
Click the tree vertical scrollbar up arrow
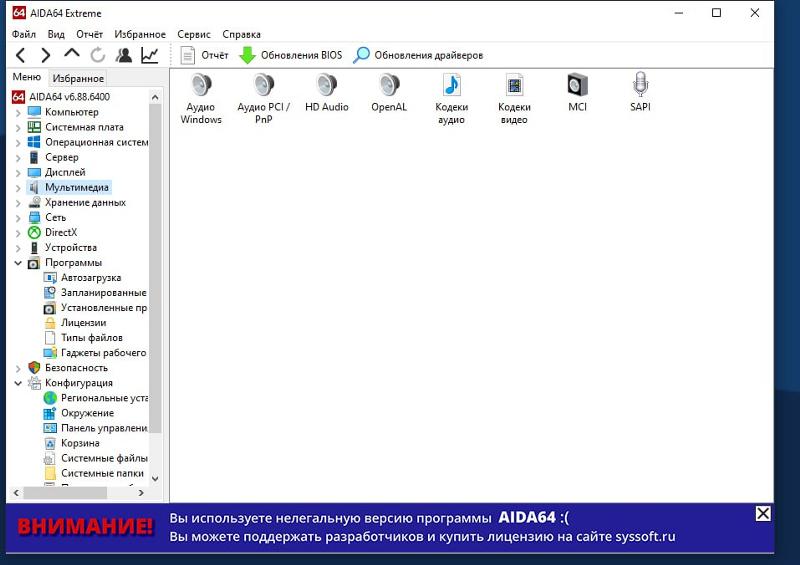(x=156, y=96)
